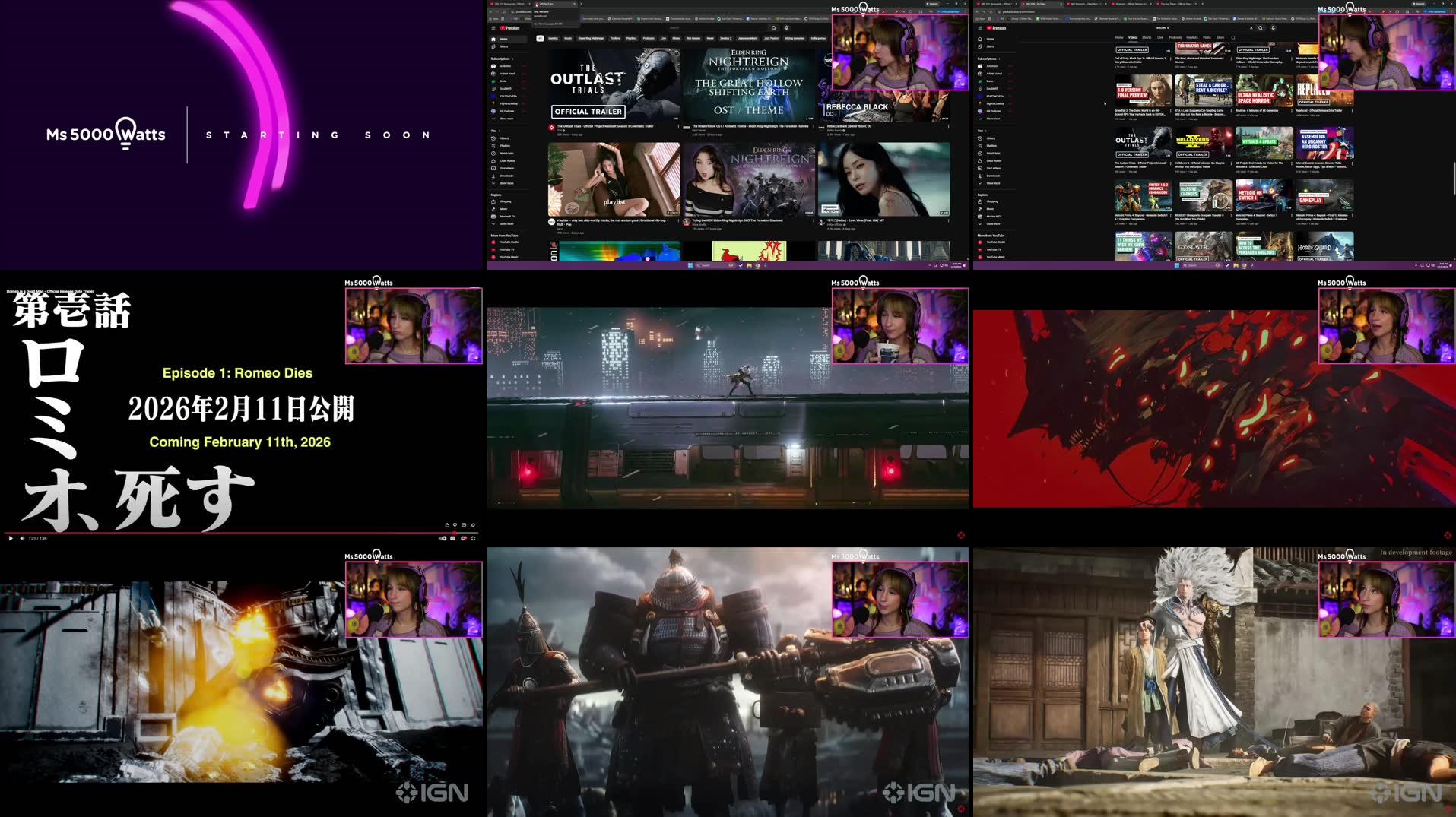Clear the witcher 4 search query
Image resolution: width=1456 pixels, height=817 pixels.
(x=1251, y=28)
